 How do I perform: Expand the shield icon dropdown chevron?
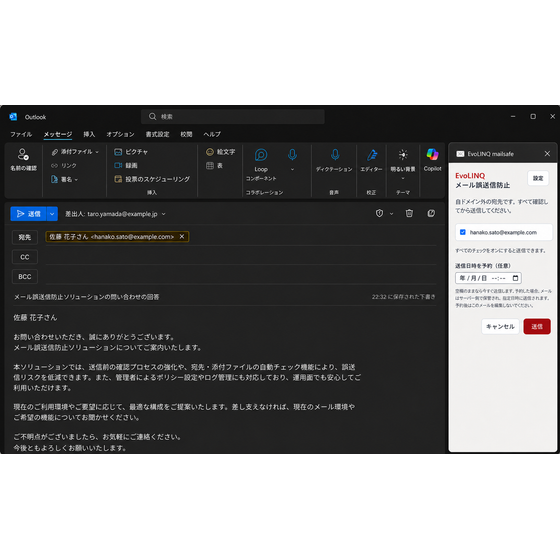pyautogui.click(x=391, y=214)
